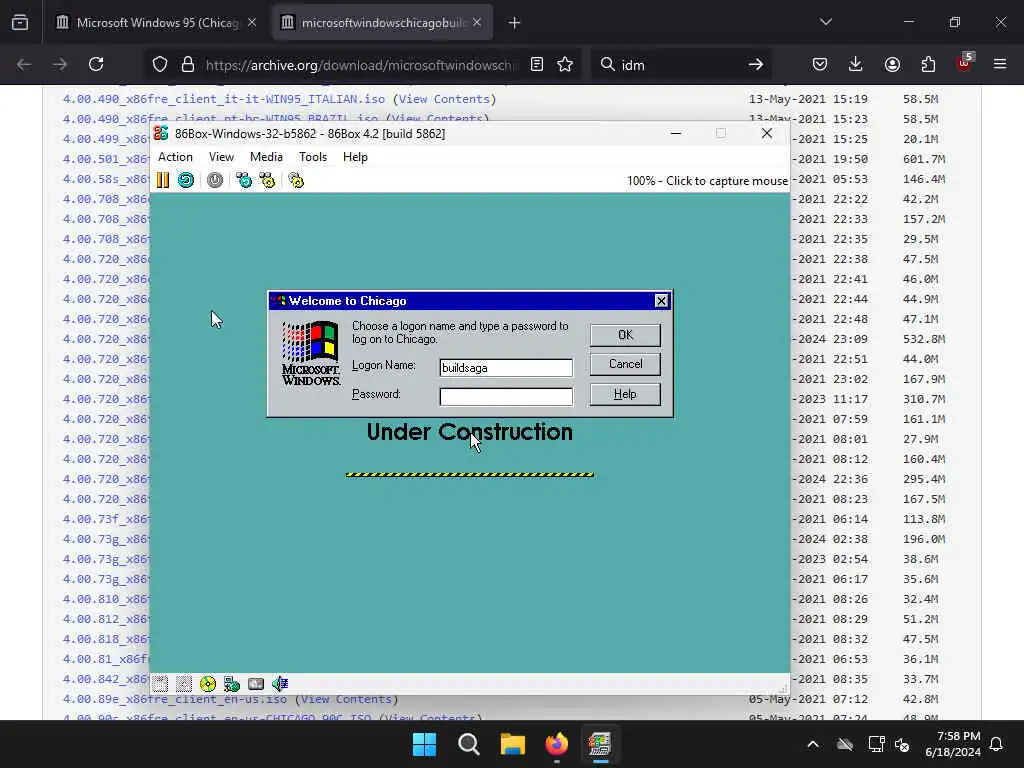The height and width of the screenshot is (768, 1024).
Task: Open File Explorer from taskbar
Action: (513, 744)
